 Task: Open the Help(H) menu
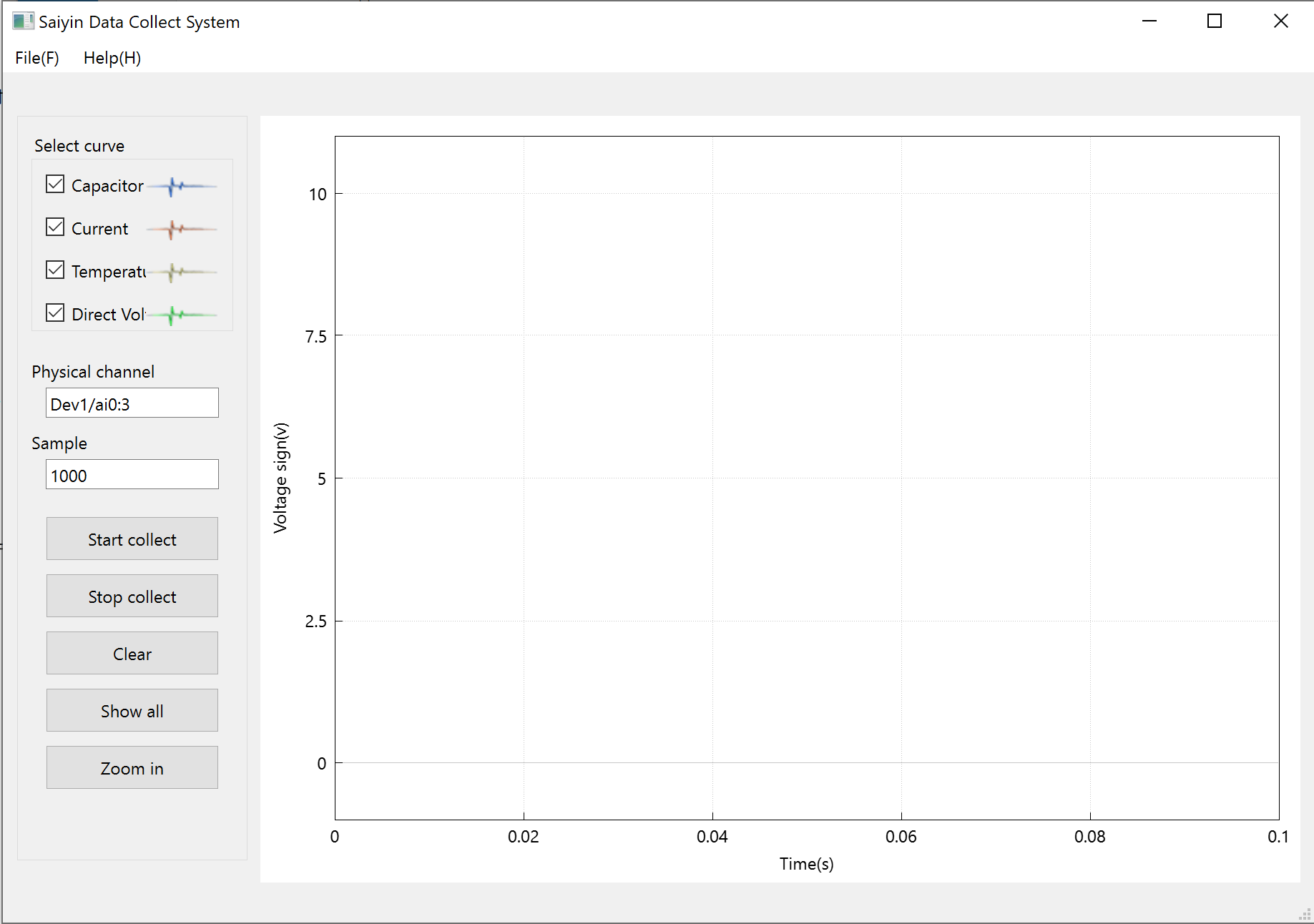click(112, 58)
